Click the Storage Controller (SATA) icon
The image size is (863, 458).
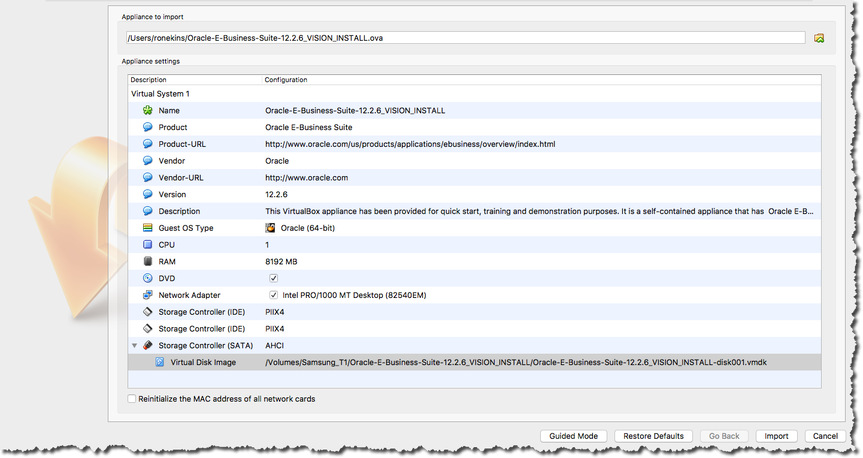[148, 345]
